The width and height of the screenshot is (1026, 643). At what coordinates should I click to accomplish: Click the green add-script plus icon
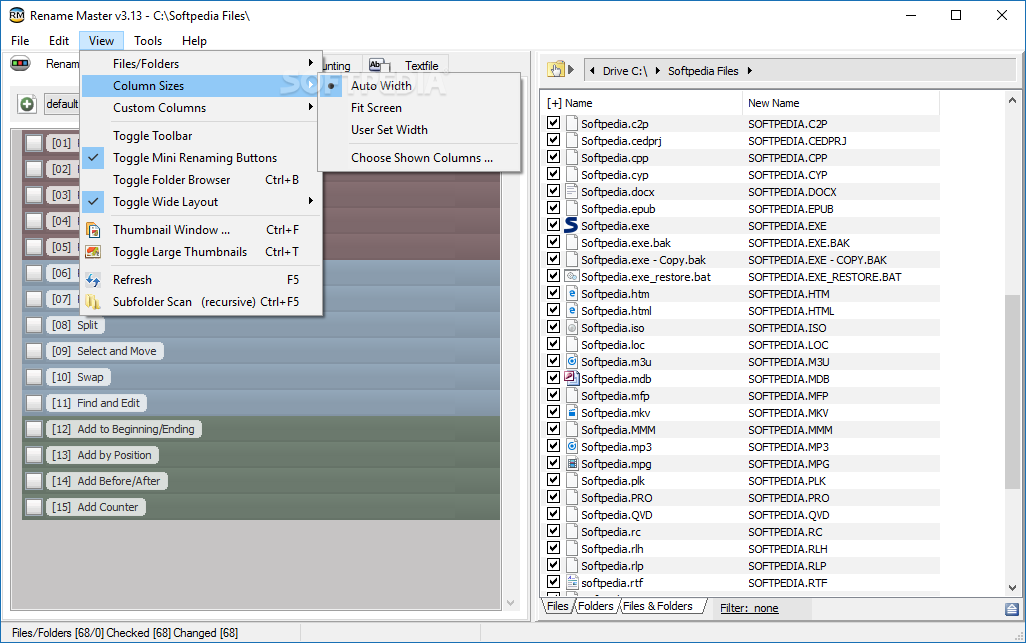27,104
